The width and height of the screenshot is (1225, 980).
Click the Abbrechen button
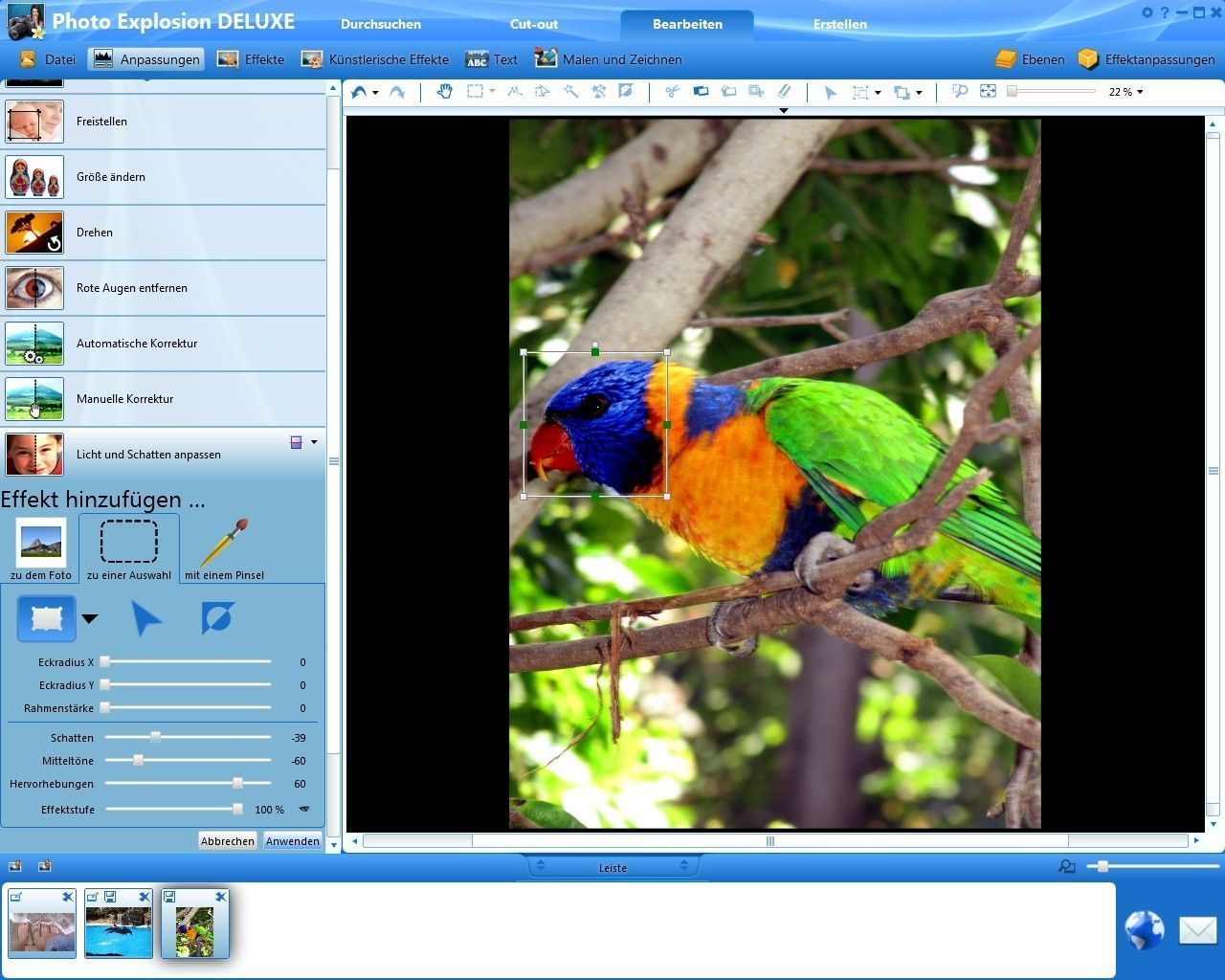coord(227,841)
